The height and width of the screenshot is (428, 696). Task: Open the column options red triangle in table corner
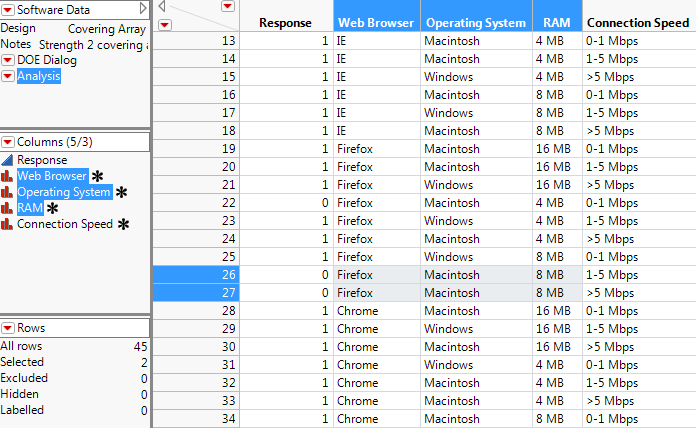tap(228, 7)
